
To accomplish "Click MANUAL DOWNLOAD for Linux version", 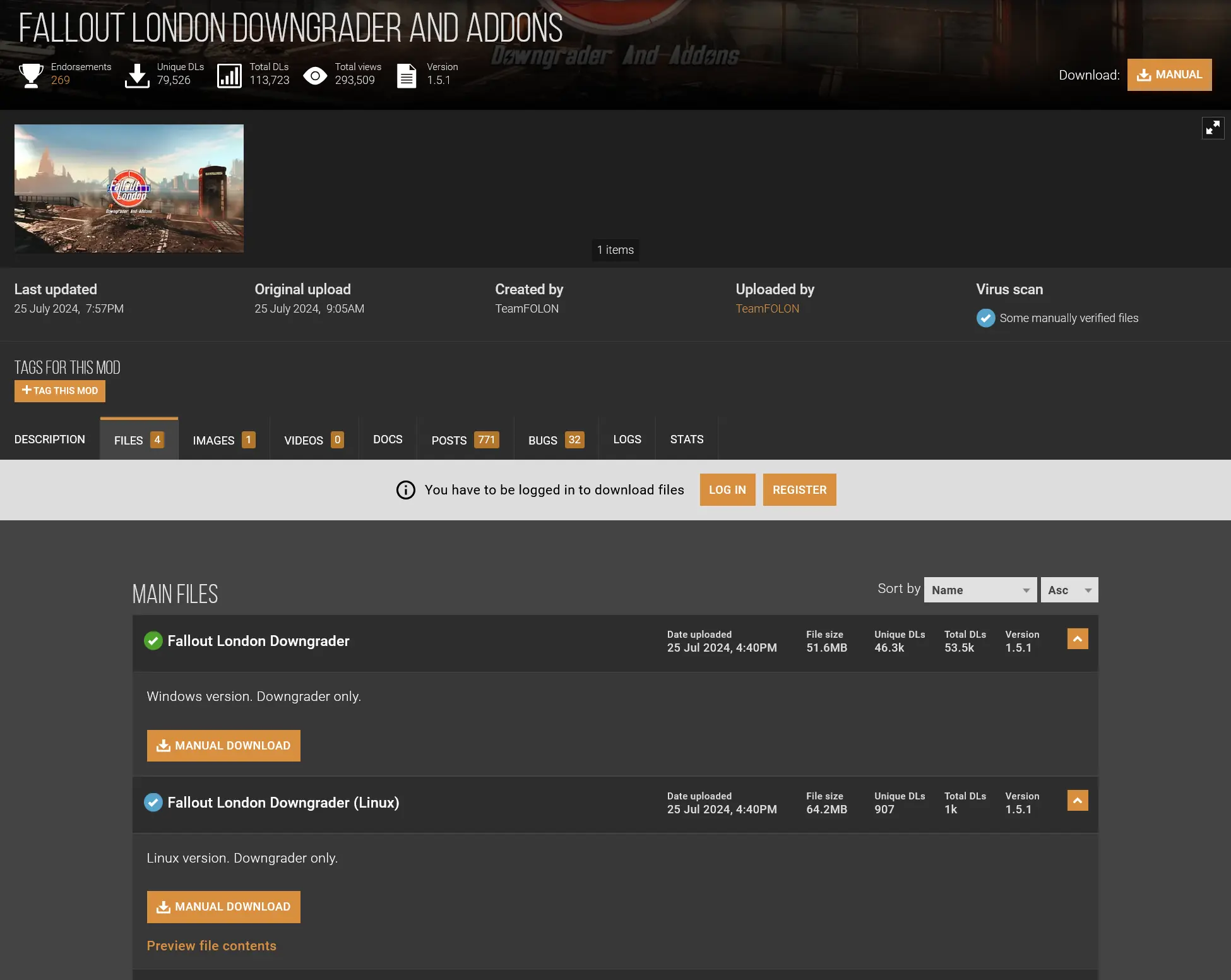I will [223, 907].
